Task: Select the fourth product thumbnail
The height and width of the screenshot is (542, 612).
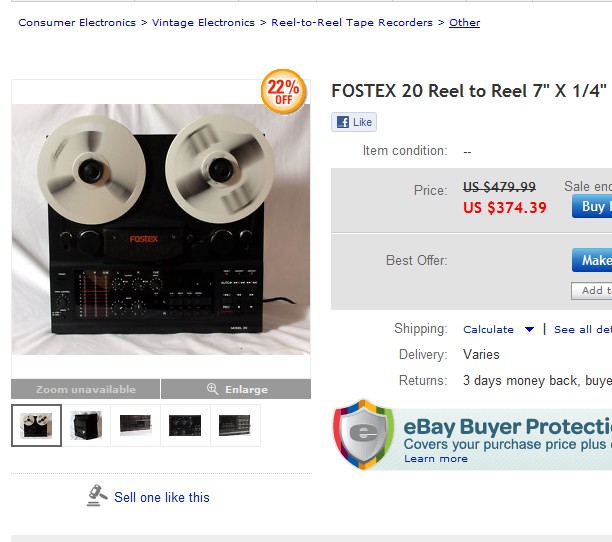Action: pos(185,425)
